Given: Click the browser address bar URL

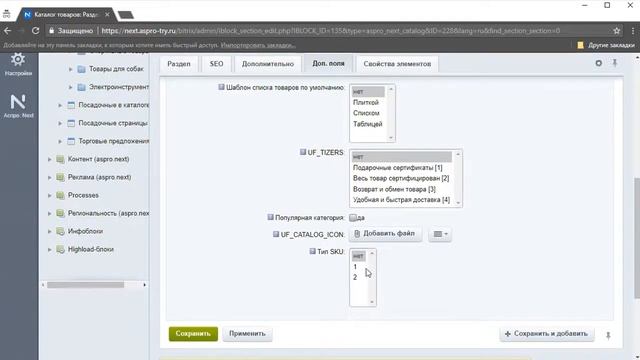Looking at the screenshot, I should pyautogui.click(x=331, y=31).
